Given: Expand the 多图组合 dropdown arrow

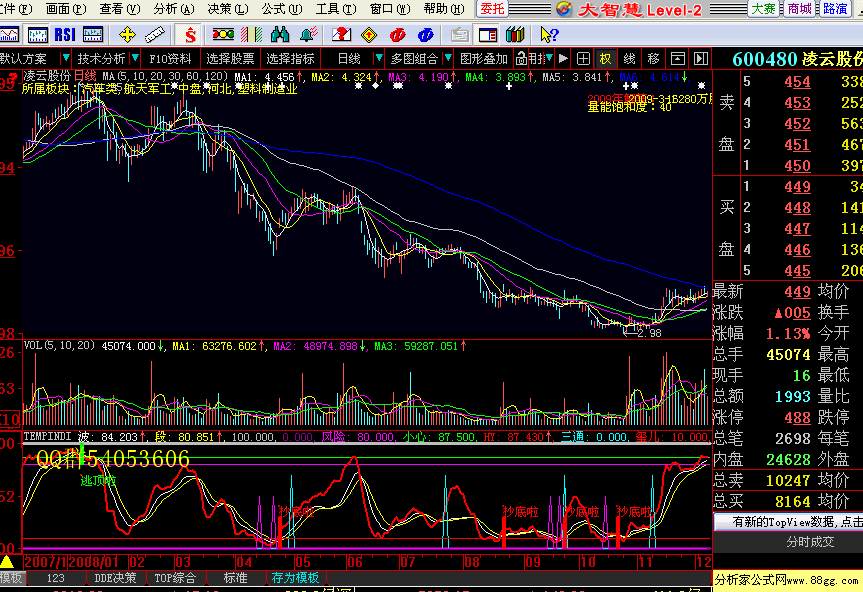Looking at the screenshot, I should pos(448,58).
